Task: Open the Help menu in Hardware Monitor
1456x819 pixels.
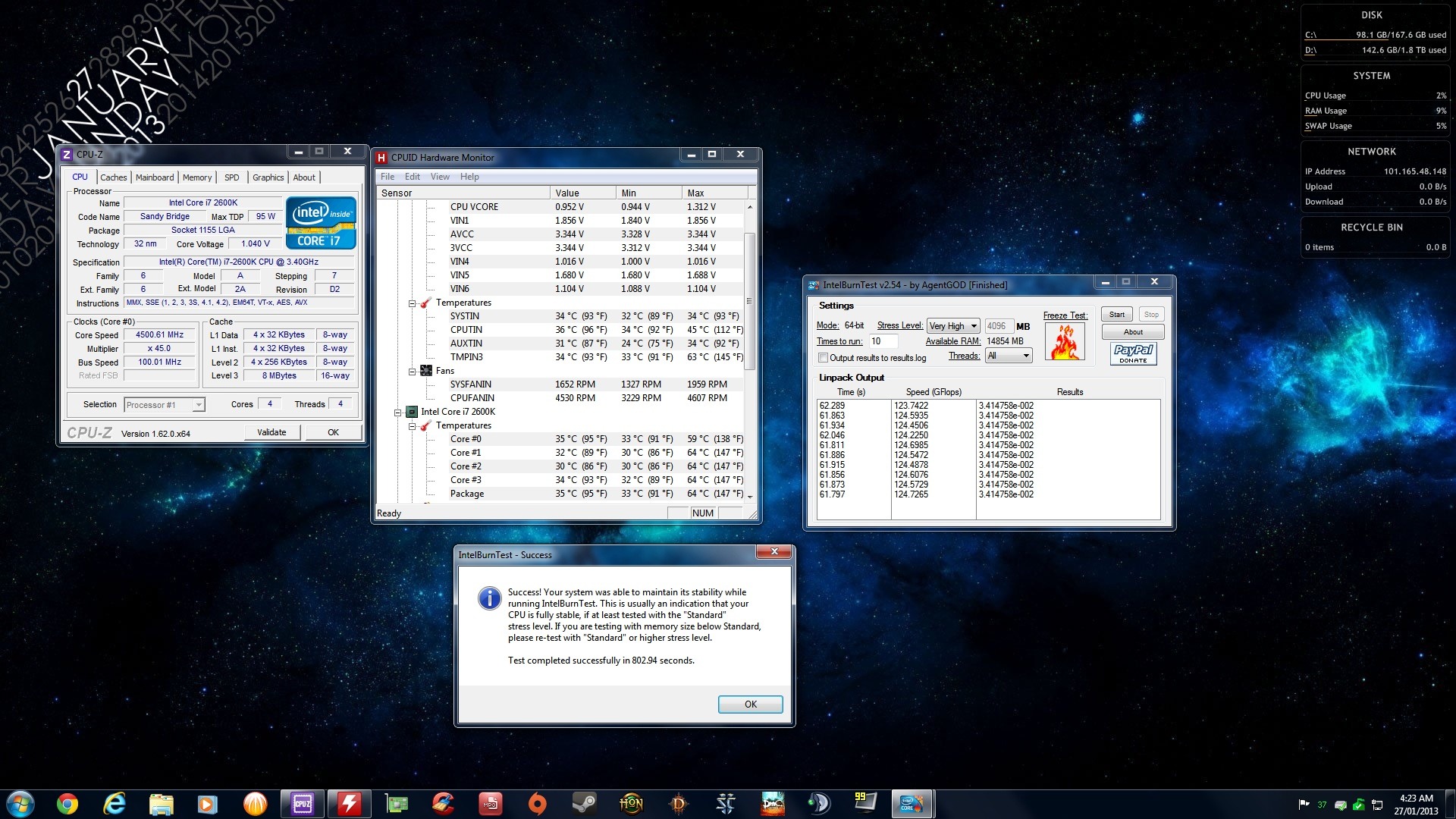Action: [x=469, y=177]
